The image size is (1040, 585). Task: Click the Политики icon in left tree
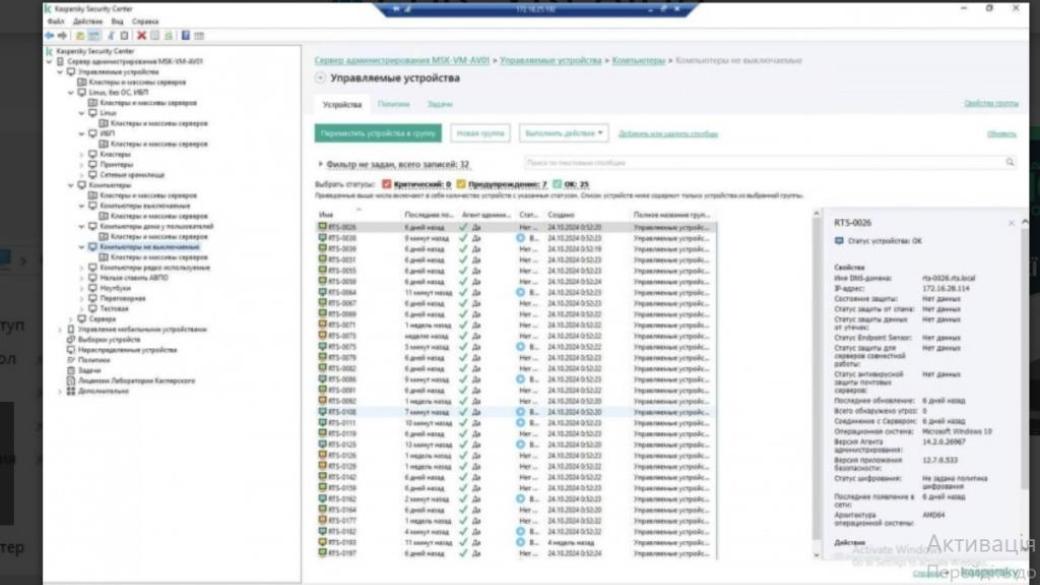[x=71, y=360]
